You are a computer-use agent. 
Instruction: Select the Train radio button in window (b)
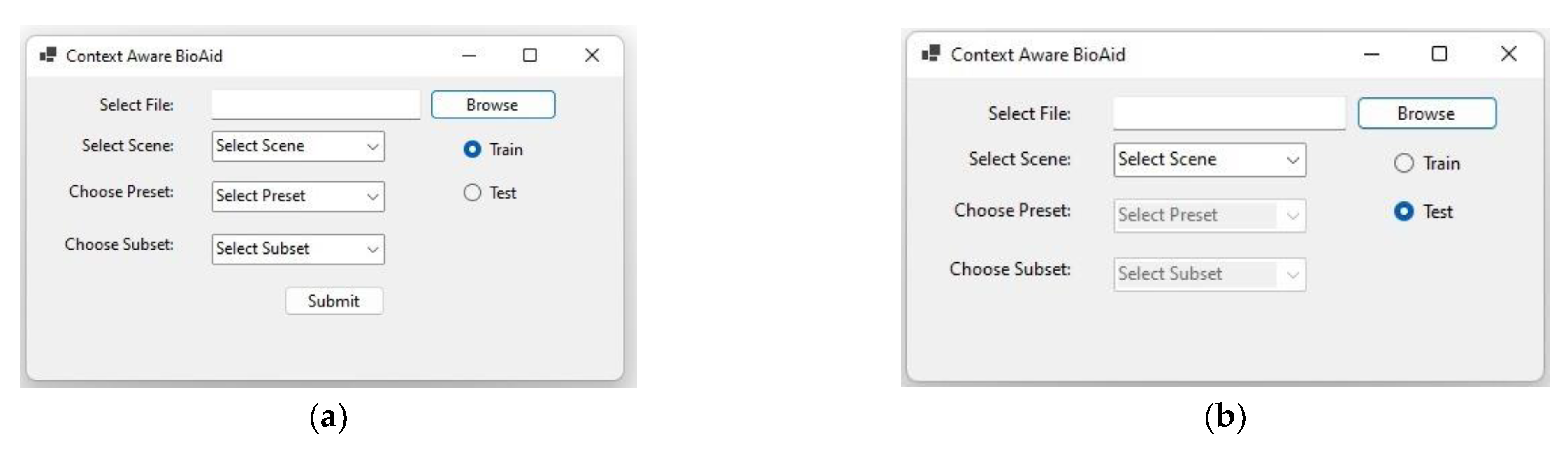[1403, 163]
